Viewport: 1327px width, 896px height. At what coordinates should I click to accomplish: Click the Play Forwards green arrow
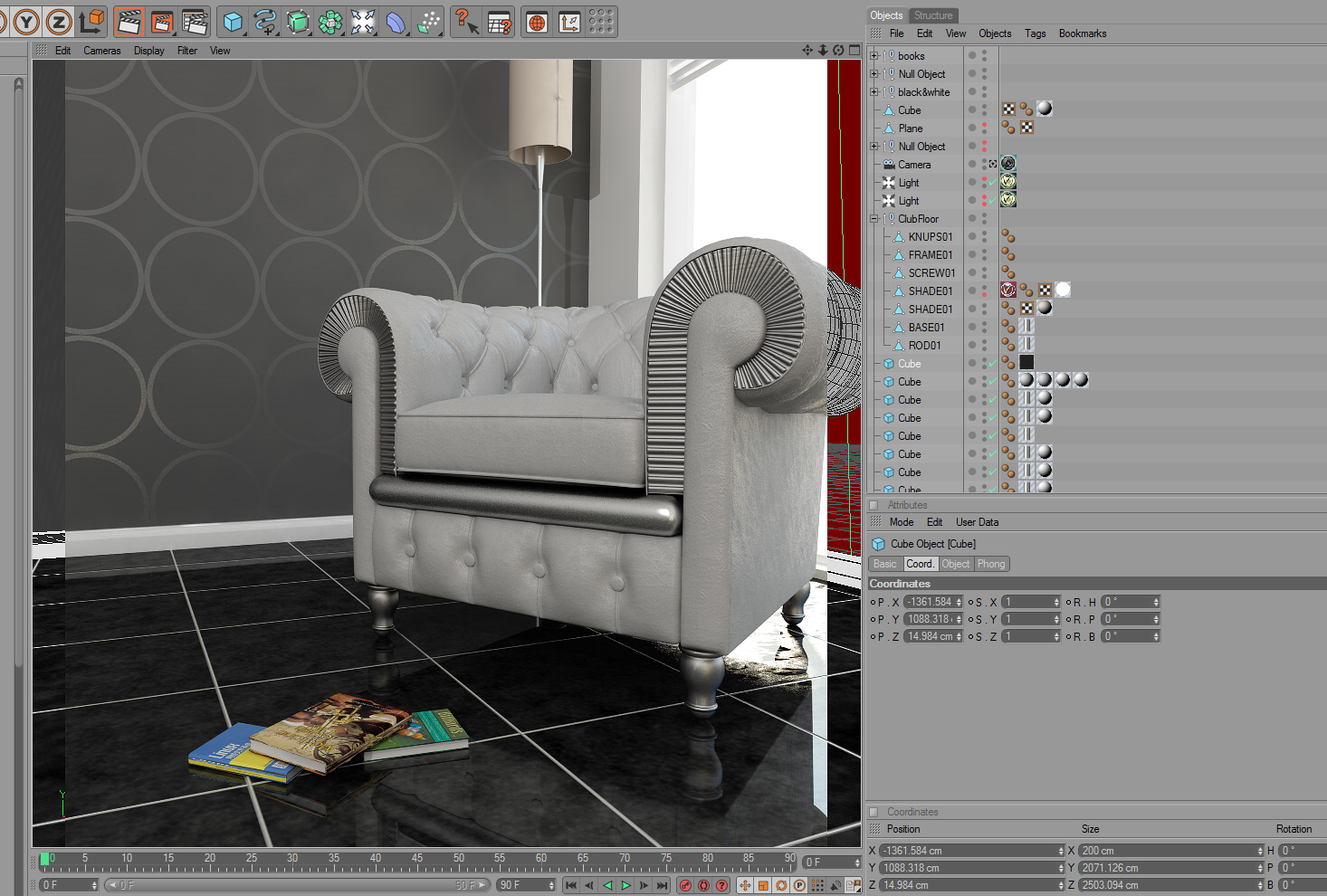coord(625,885)
